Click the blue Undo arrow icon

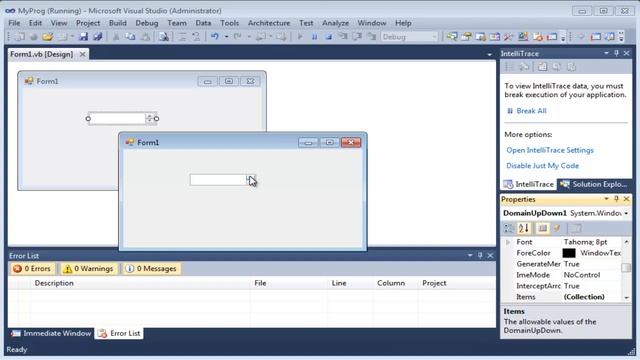point(215,37)
